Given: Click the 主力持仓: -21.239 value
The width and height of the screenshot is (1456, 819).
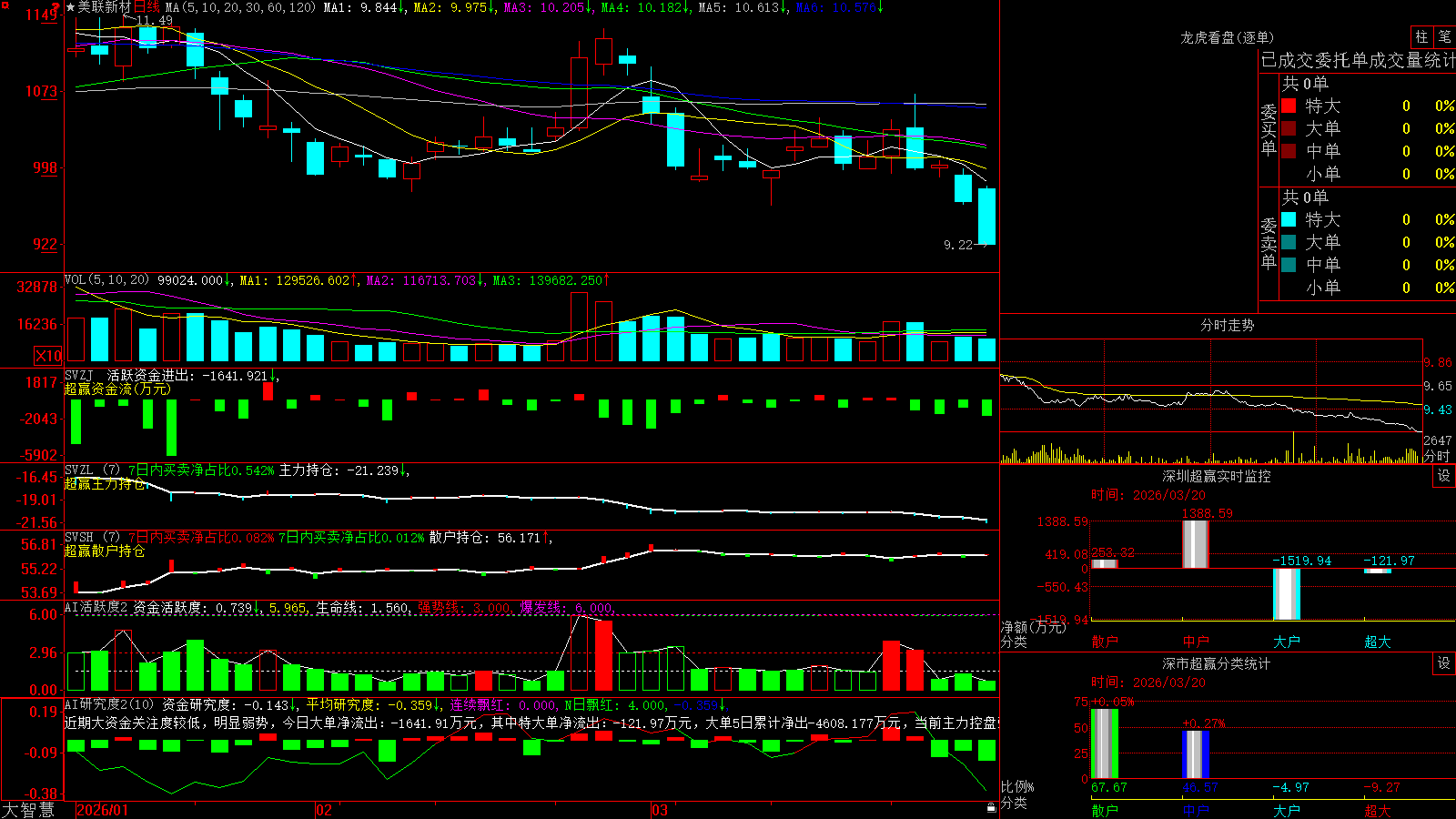Looking at the screenshot, I should pyautogui.click(x=343, y=470).
